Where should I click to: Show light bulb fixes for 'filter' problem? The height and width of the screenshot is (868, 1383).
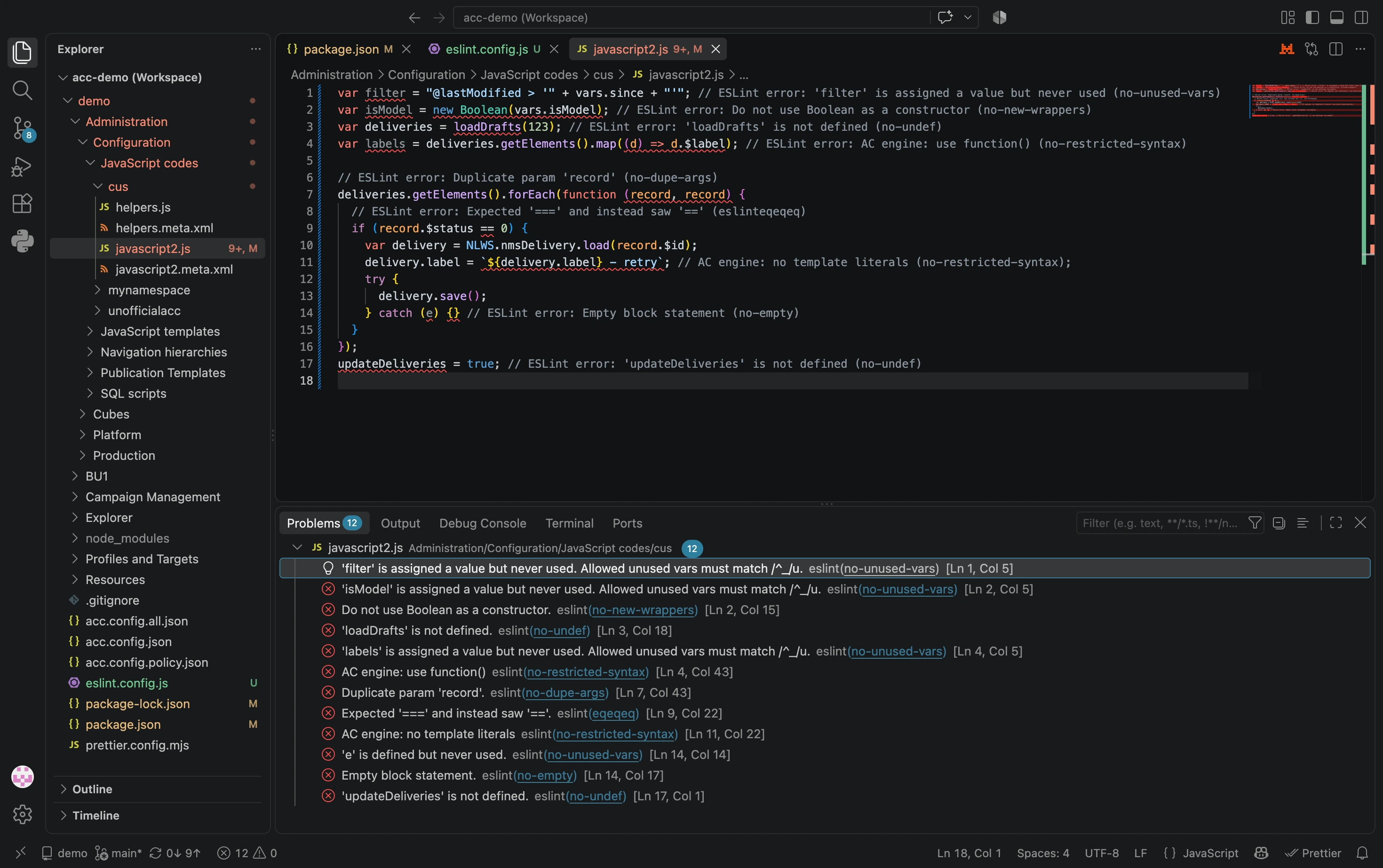pyautogui.click(x=328, y=568)
